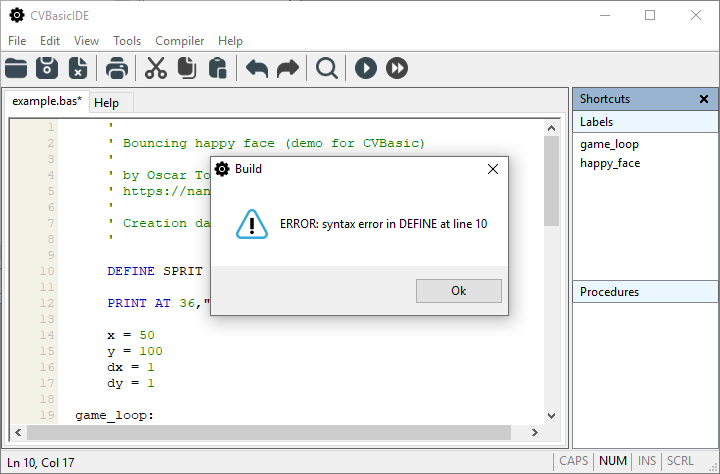Click the NUM status bar indicator

(x=613, y=461)
